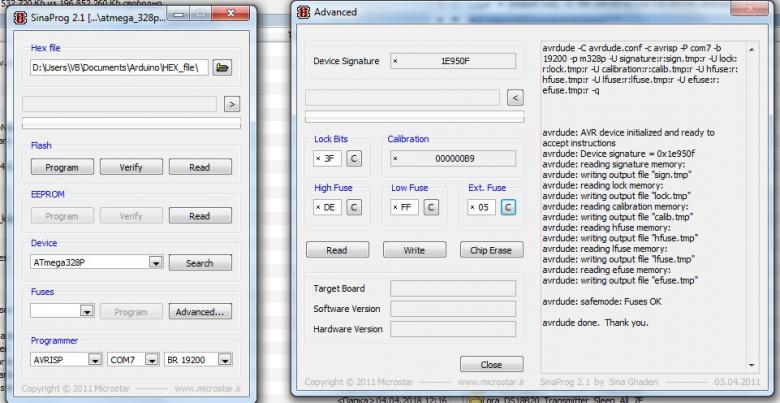Click the status message field in Advanced window
Image resolution: width=780 pixels, height=403 pixels.
[402, 98]
